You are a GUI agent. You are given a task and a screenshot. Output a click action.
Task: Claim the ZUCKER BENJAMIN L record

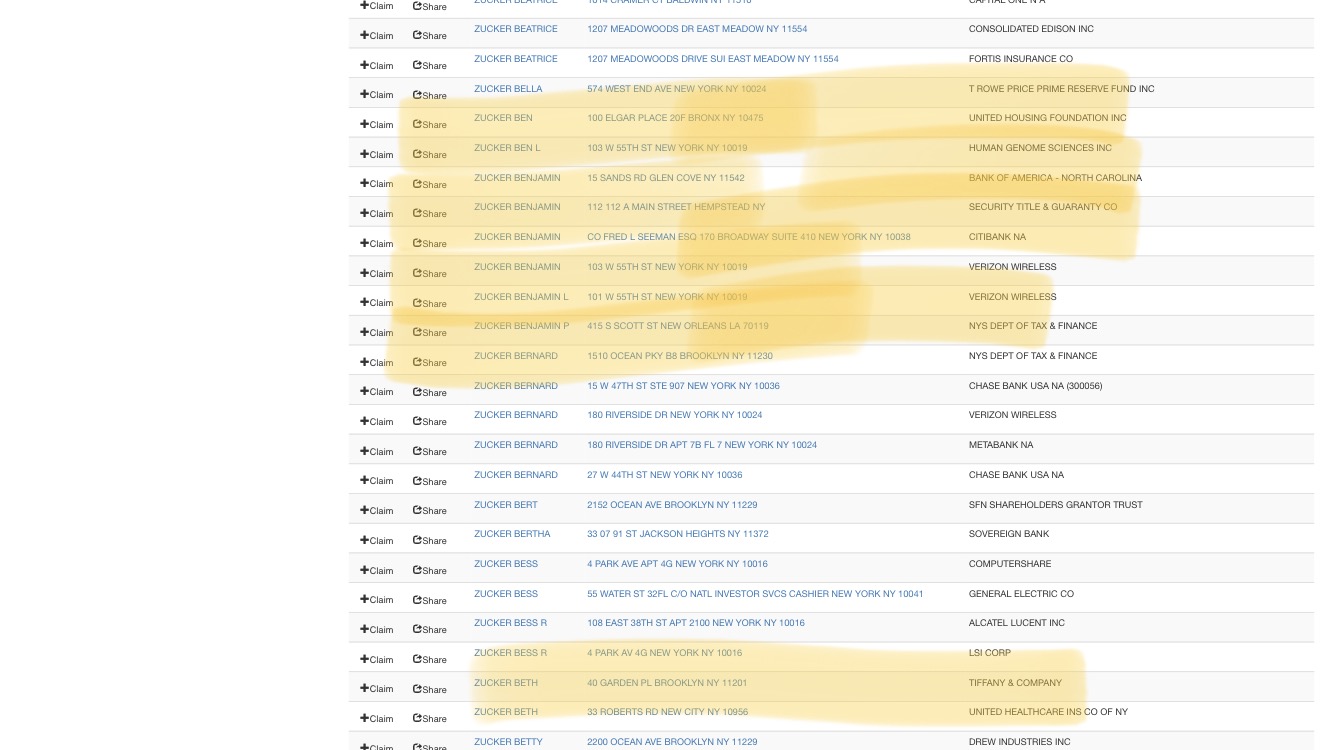click(x=377, y=302)
